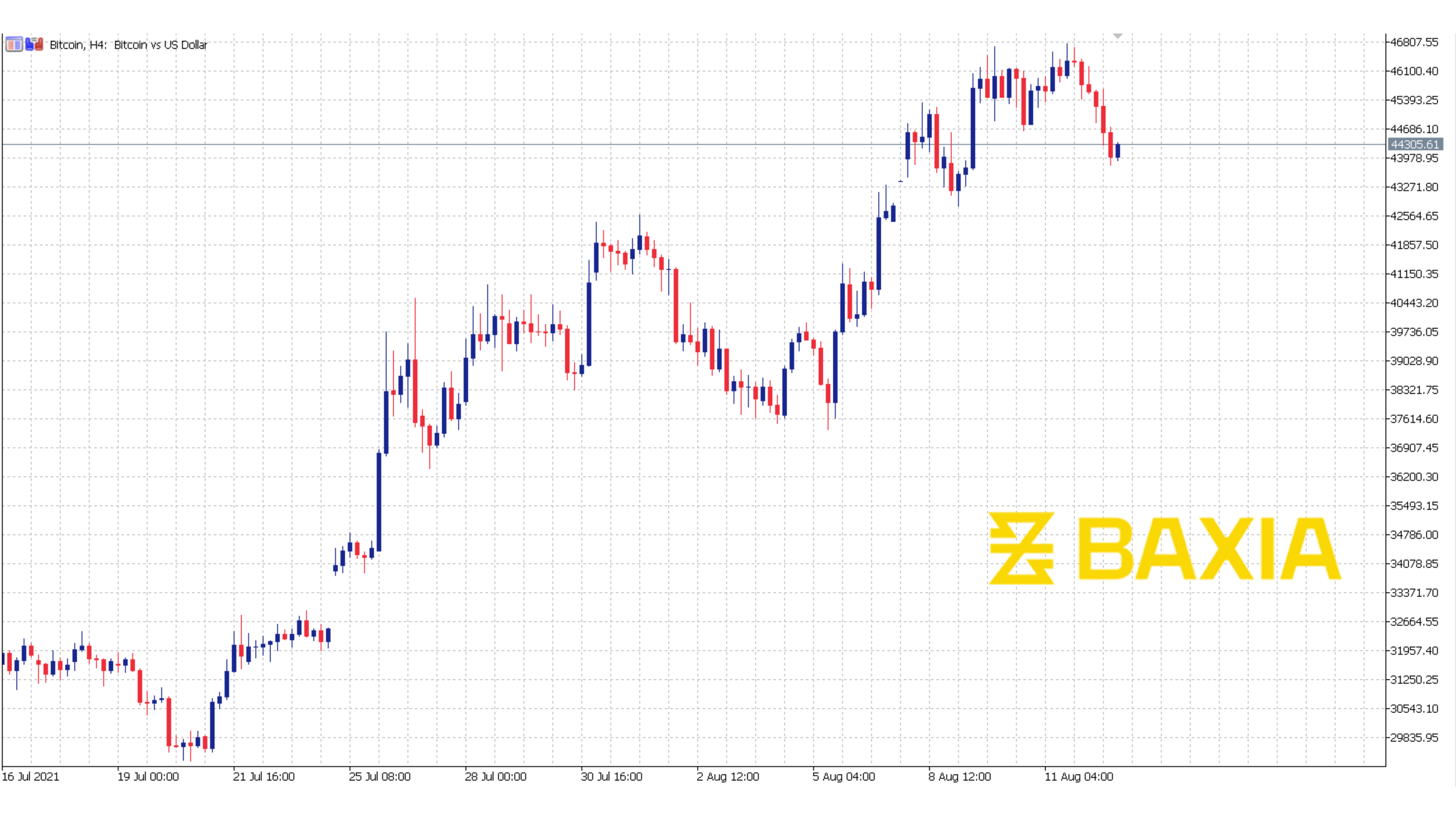Screen dimensions: 1456x820
Task: Click the 16 Jul 2021 date label
Action: [x=30, y=777]
